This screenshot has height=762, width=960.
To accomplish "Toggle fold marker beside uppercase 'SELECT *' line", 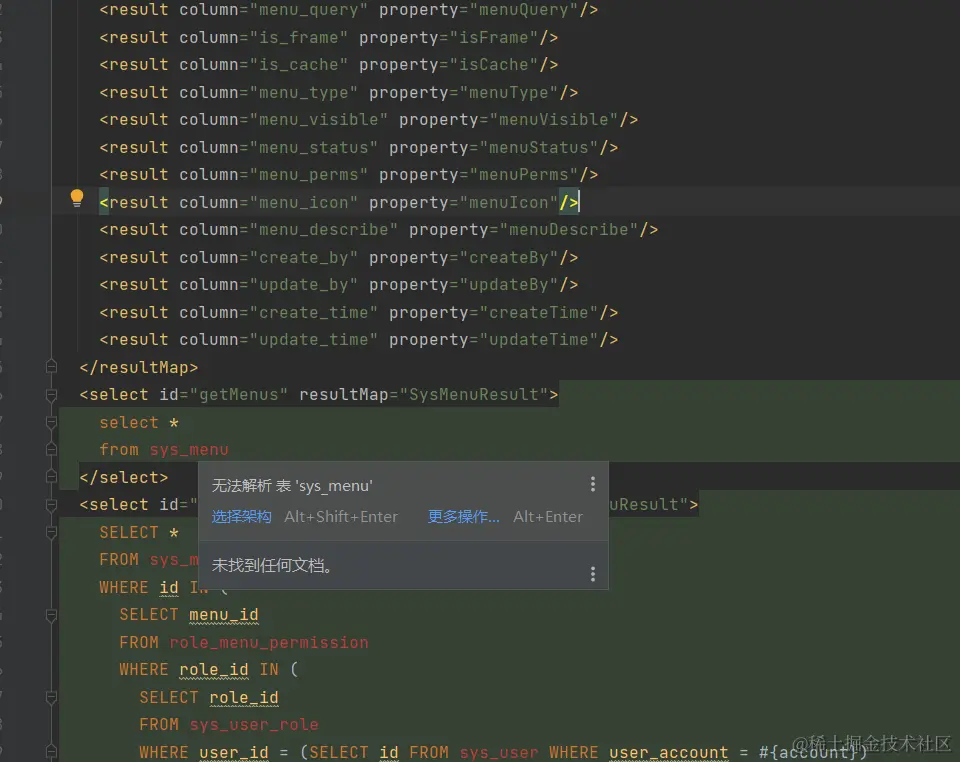I will coord(51,532).
